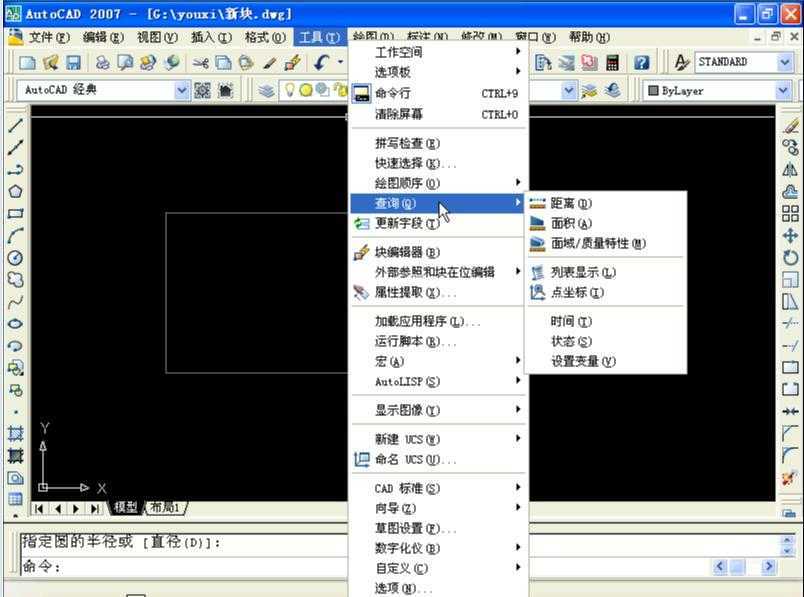Select the Spline draw tool
The height and width of the screenshot is (597, 804).
click(15, 302)
